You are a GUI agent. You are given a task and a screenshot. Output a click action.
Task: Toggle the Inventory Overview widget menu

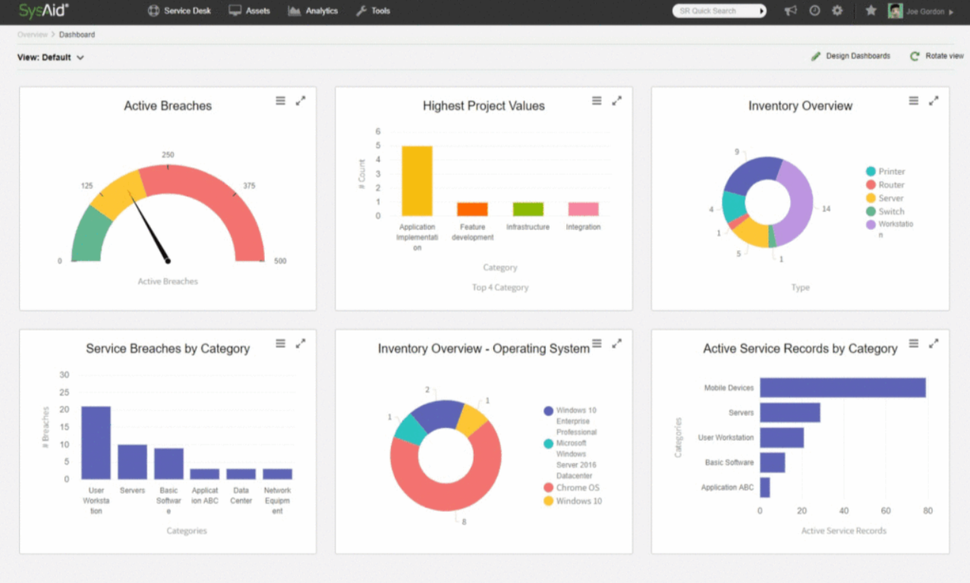913,101
